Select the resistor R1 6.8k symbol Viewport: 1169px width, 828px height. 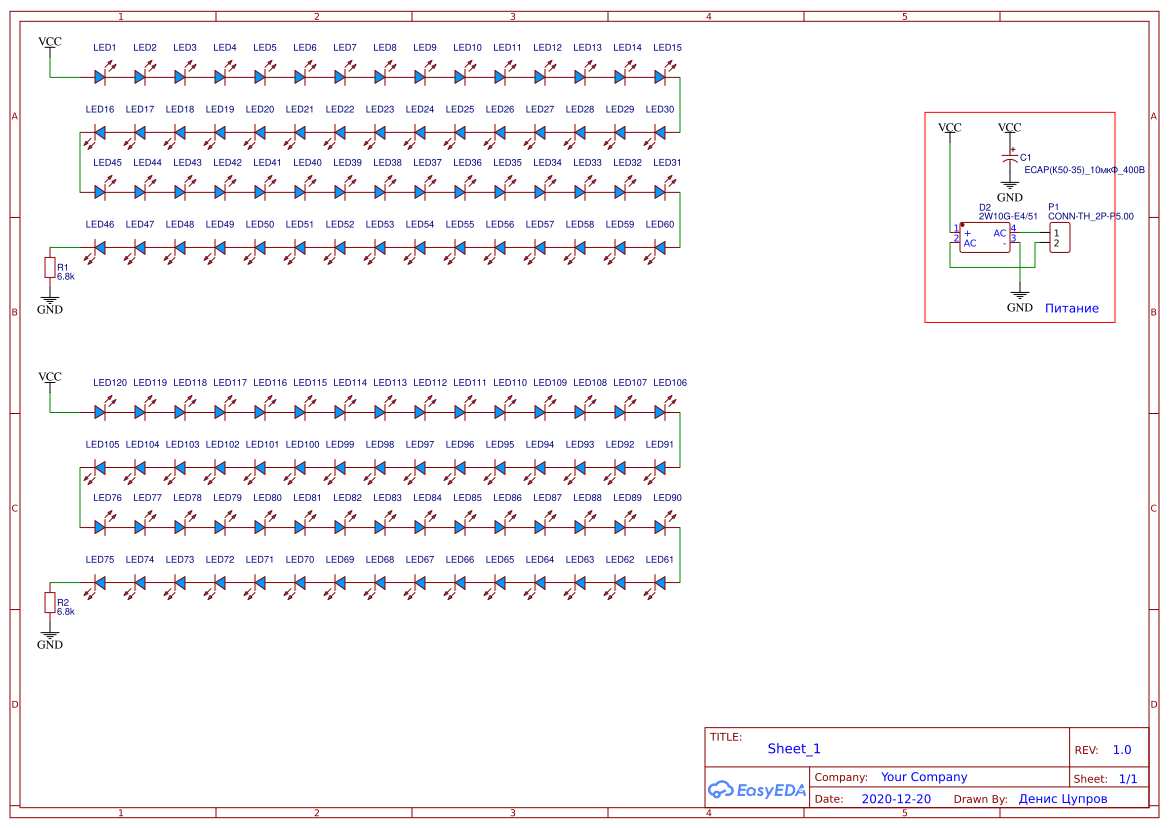[49, 267]
